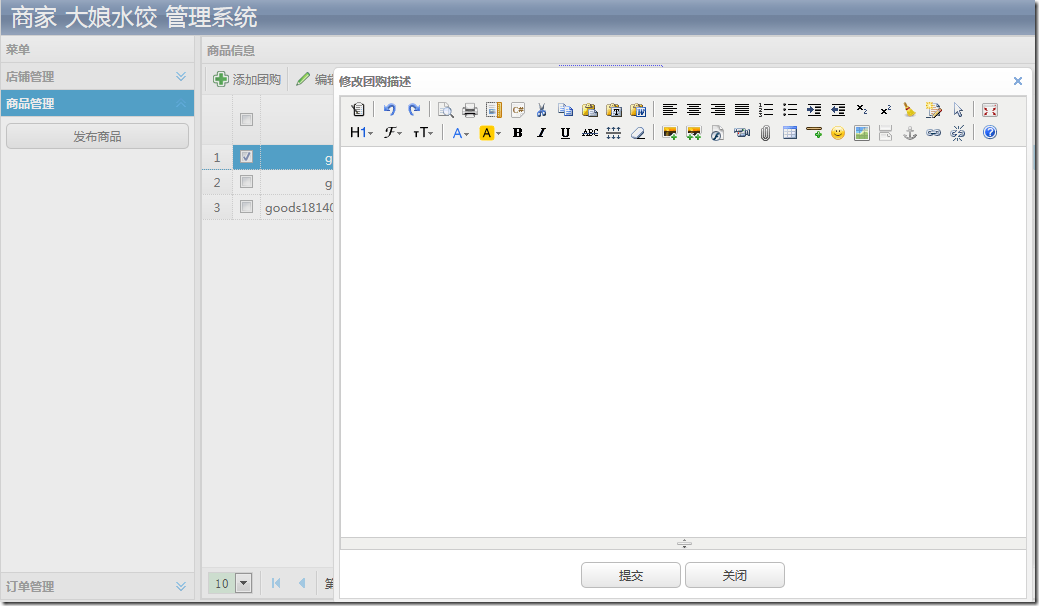
Task: Click the 发布商品 button
Action: (97, 136)
